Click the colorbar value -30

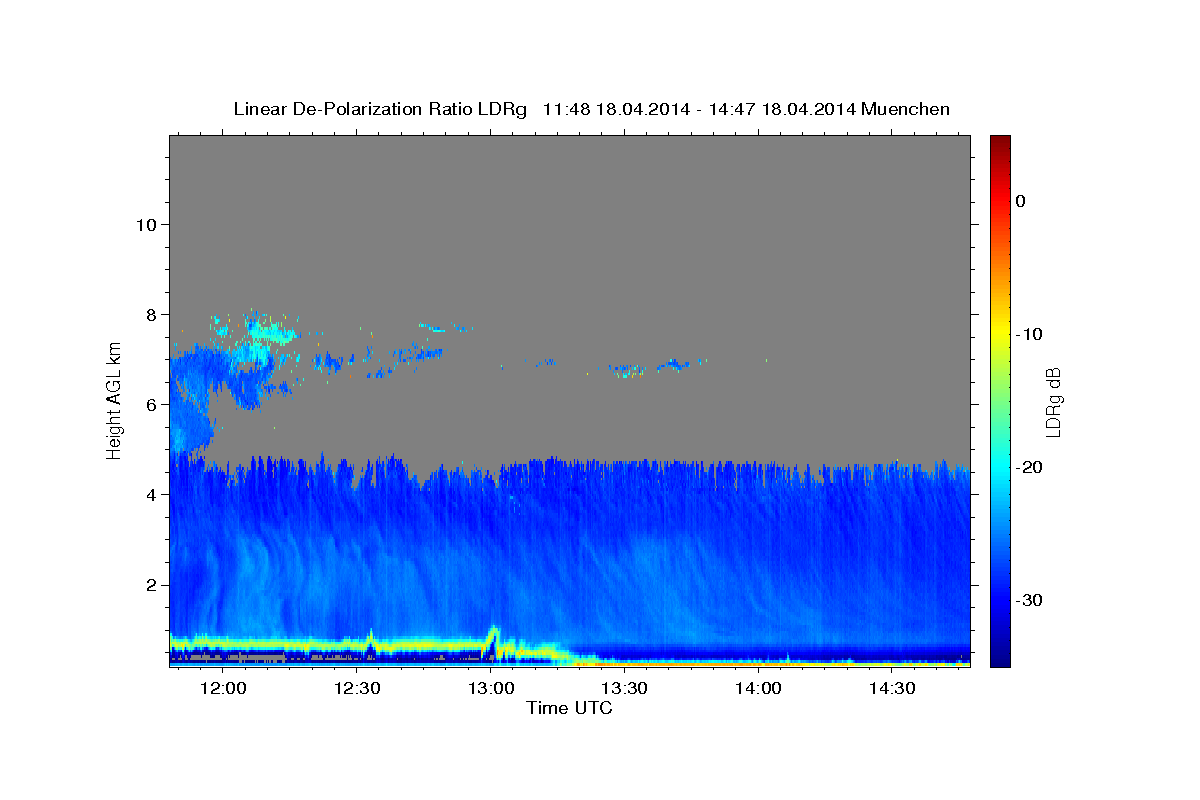[1029, 600]
